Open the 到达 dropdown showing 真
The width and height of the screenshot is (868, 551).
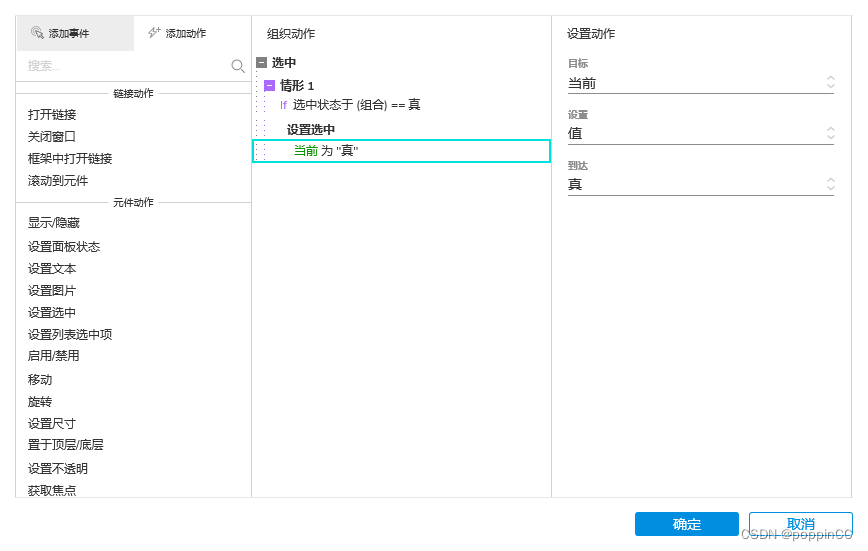point(700,184)
